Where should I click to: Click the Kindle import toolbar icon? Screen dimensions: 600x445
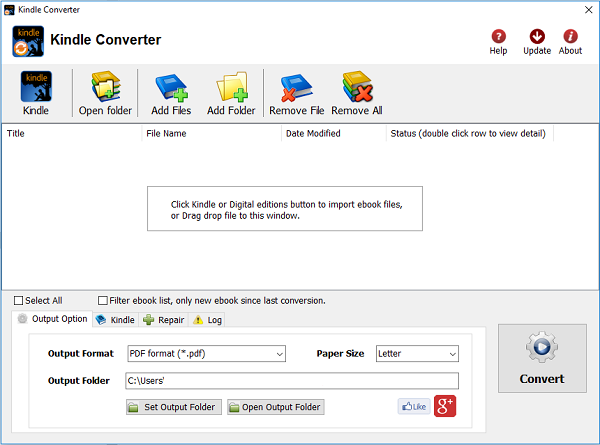pyautogui.click(x=36, y=86)
